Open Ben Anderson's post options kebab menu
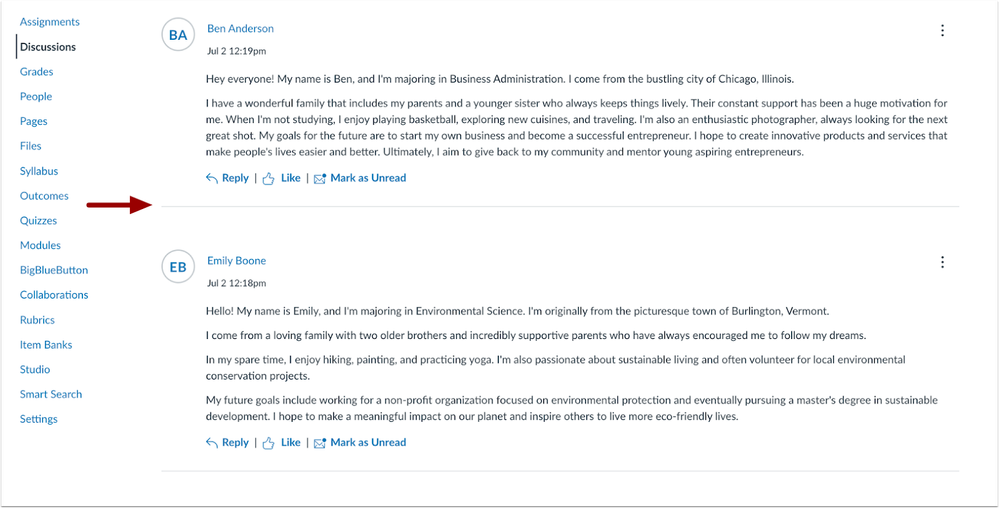The height and width of the screenshot is (508, 999). pyautogui.click(x=942, y=31)
